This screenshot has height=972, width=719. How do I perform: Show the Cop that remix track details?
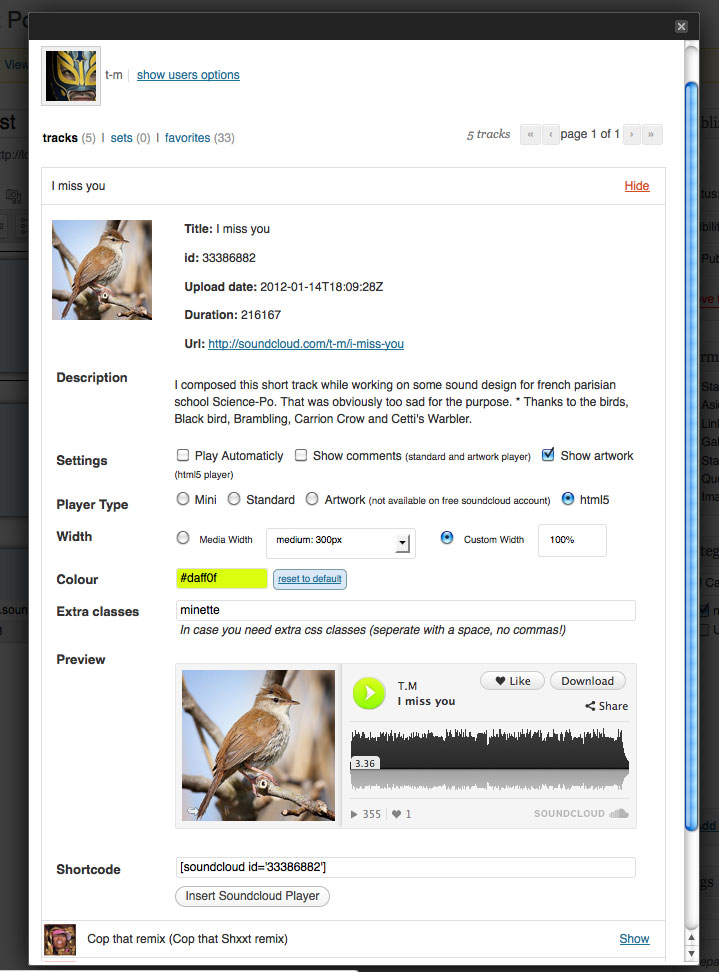click(x=634, y=939)
